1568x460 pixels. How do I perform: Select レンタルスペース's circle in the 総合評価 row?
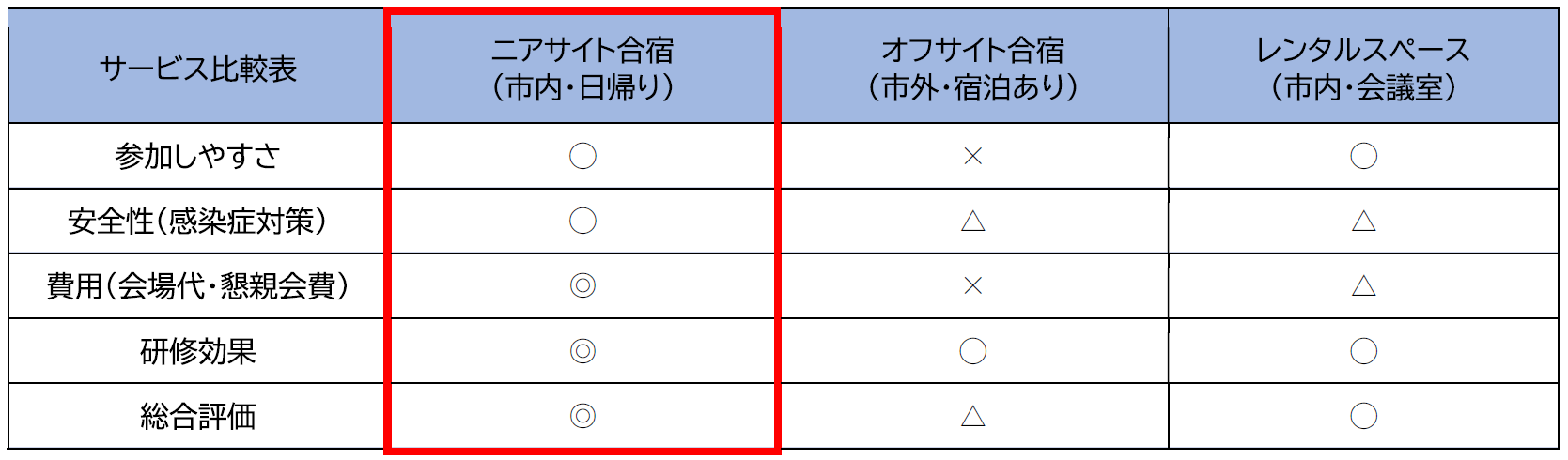[x=1363, y=416]
